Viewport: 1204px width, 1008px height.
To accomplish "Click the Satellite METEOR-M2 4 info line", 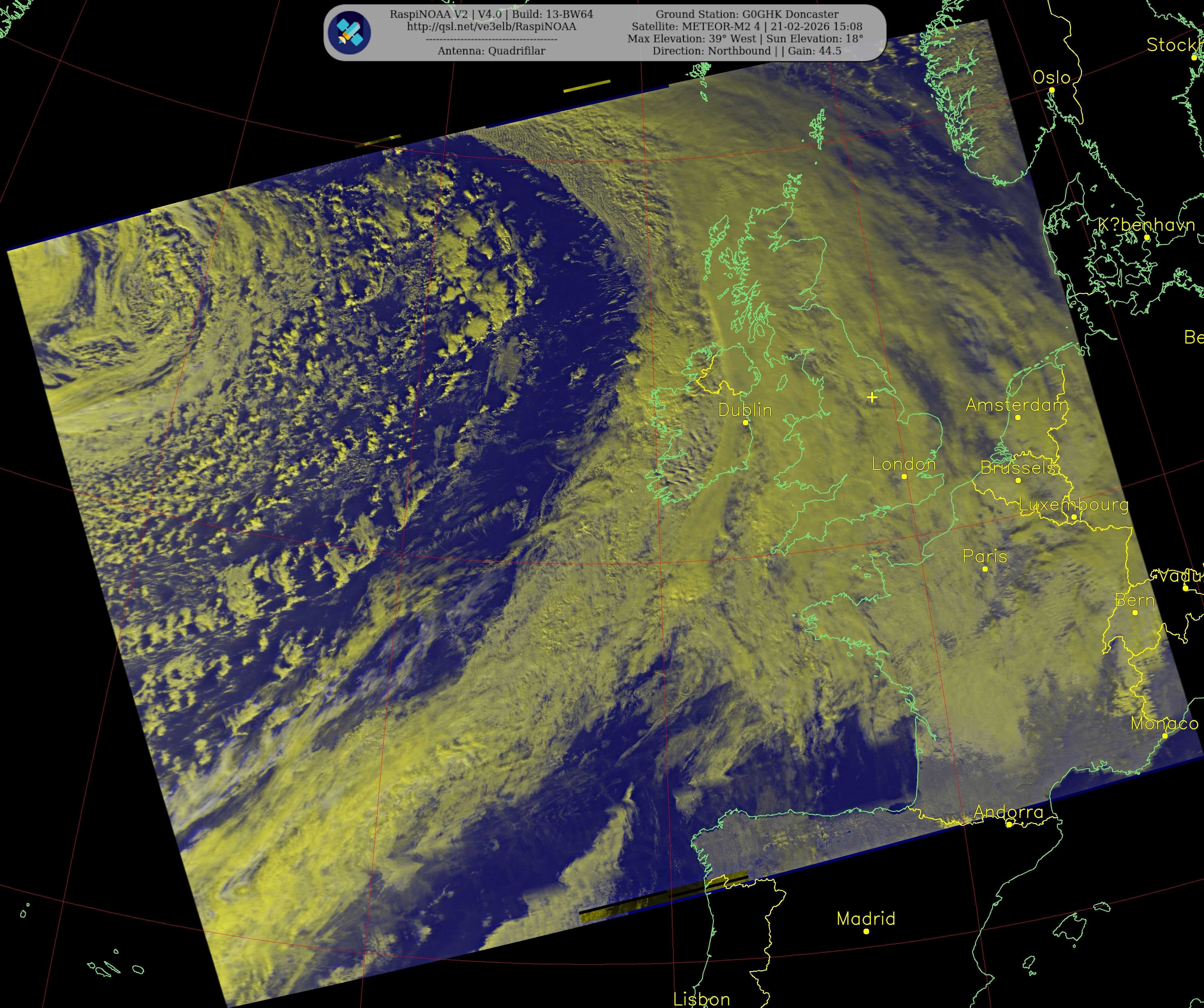I will pos(746,26).
